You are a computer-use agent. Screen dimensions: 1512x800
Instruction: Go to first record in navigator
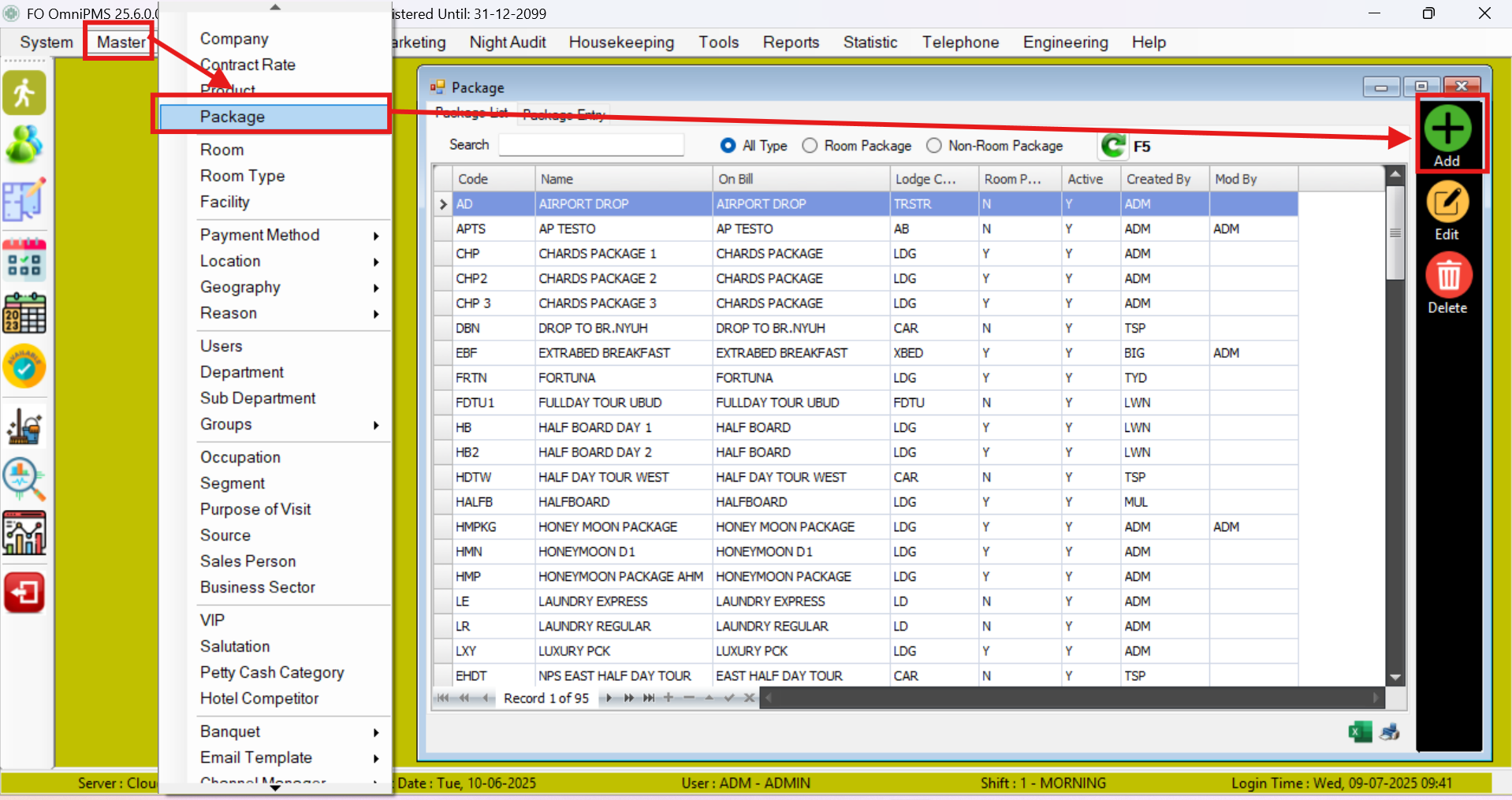coord(443,698)
